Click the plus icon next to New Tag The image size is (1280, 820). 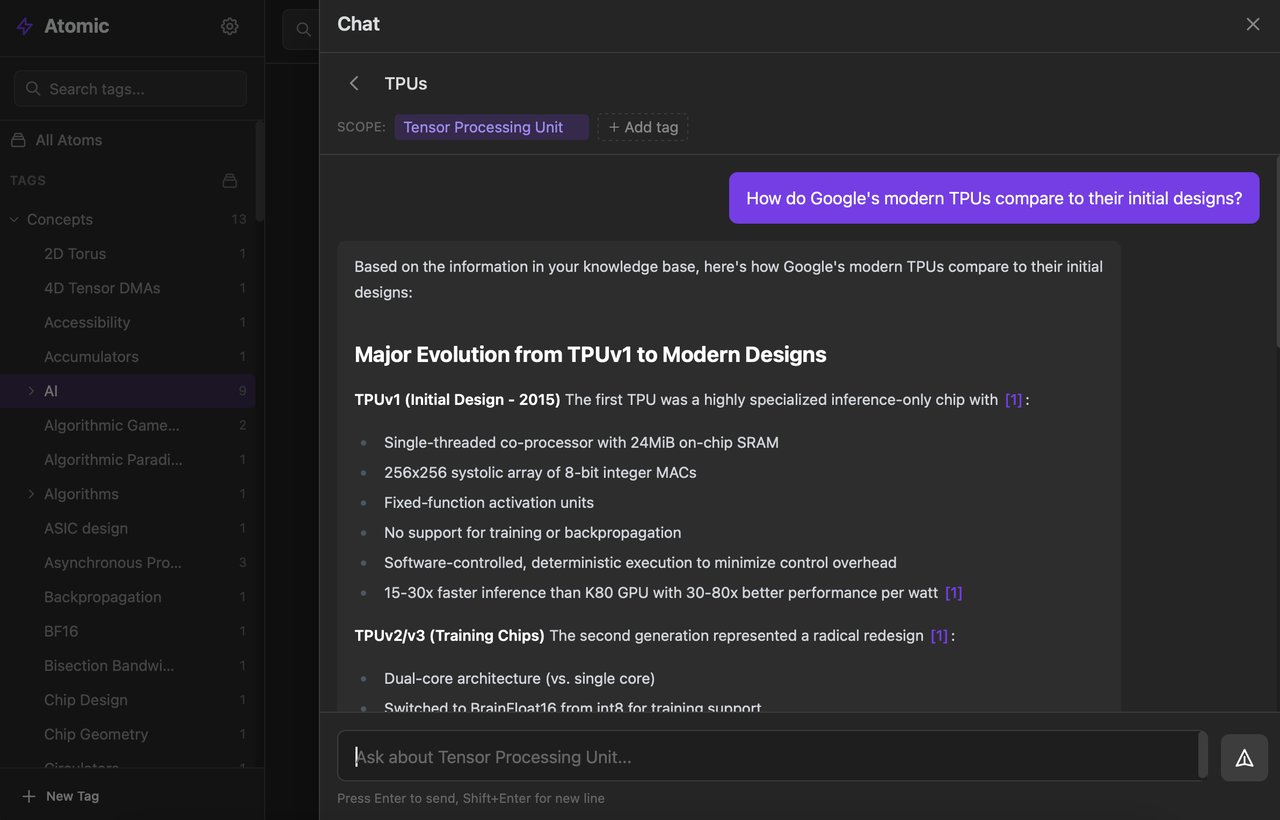29,796
